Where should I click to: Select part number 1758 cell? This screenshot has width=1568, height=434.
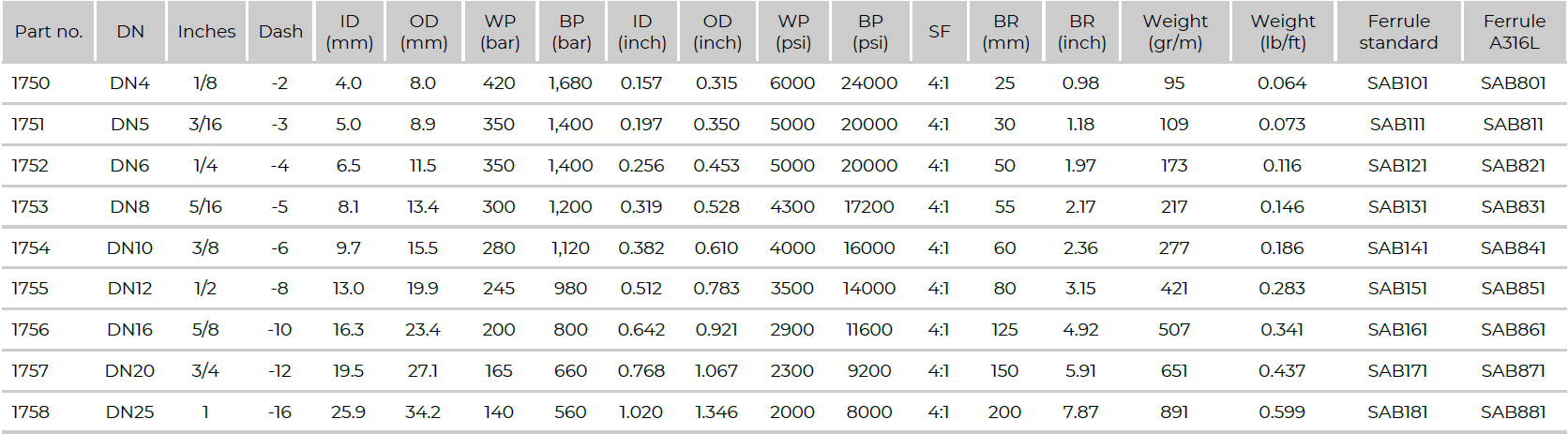pyautogui.click(x=31, y=412)
